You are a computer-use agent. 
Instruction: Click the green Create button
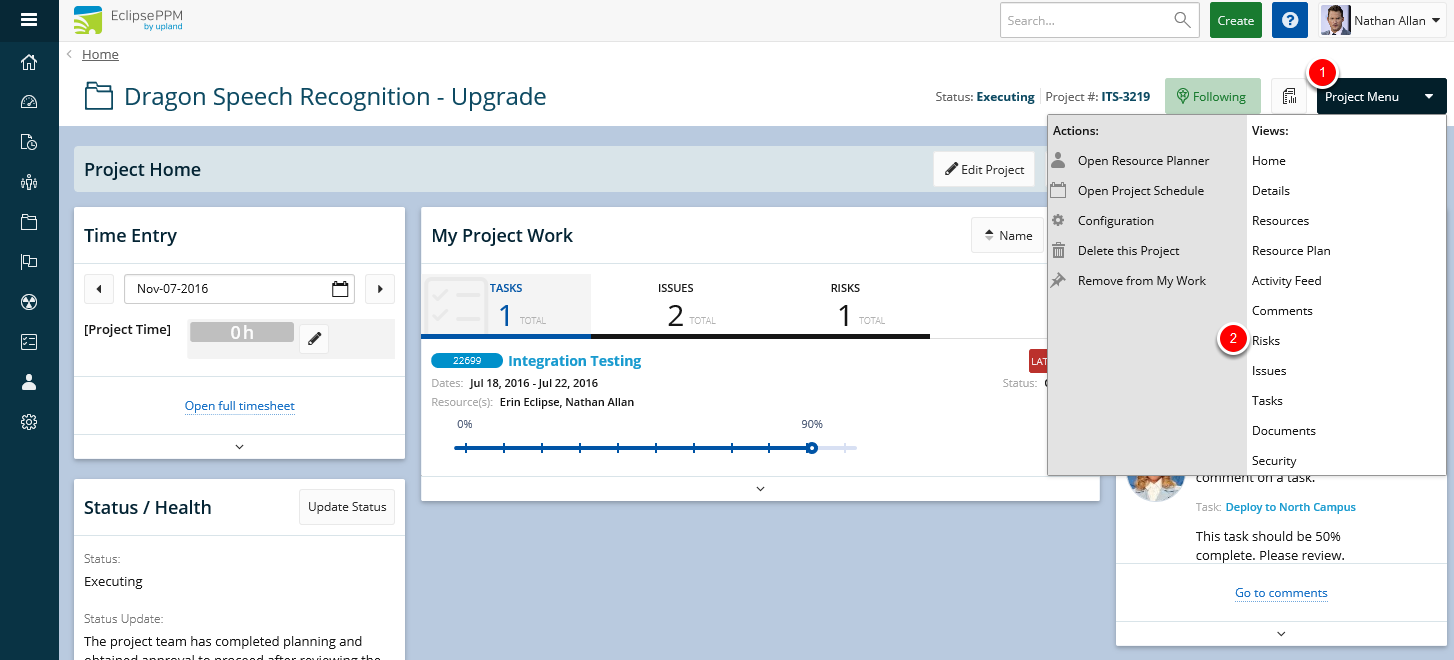tap(1236, 20)
